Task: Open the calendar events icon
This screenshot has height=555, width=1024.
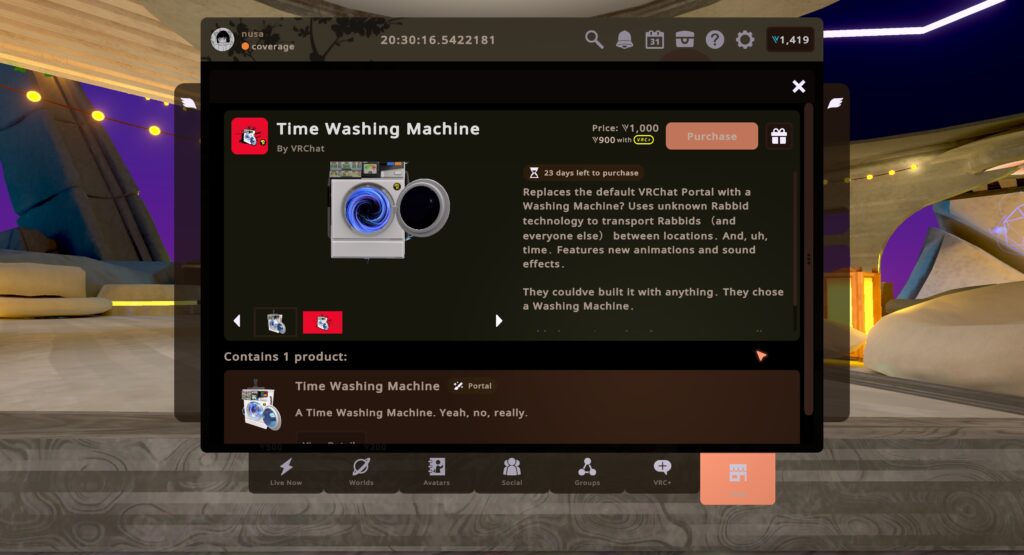Action: [x=655, y=40]
